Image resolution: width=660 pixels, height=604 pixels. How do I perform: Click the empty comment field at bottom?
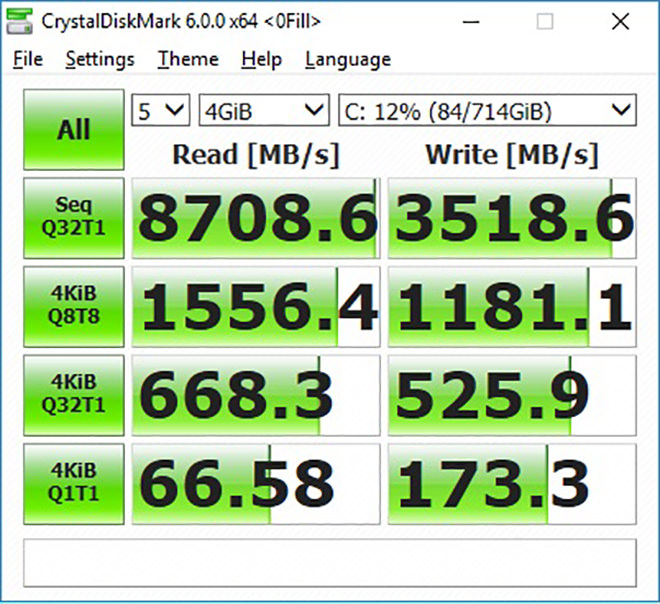(x=330, y=563)
